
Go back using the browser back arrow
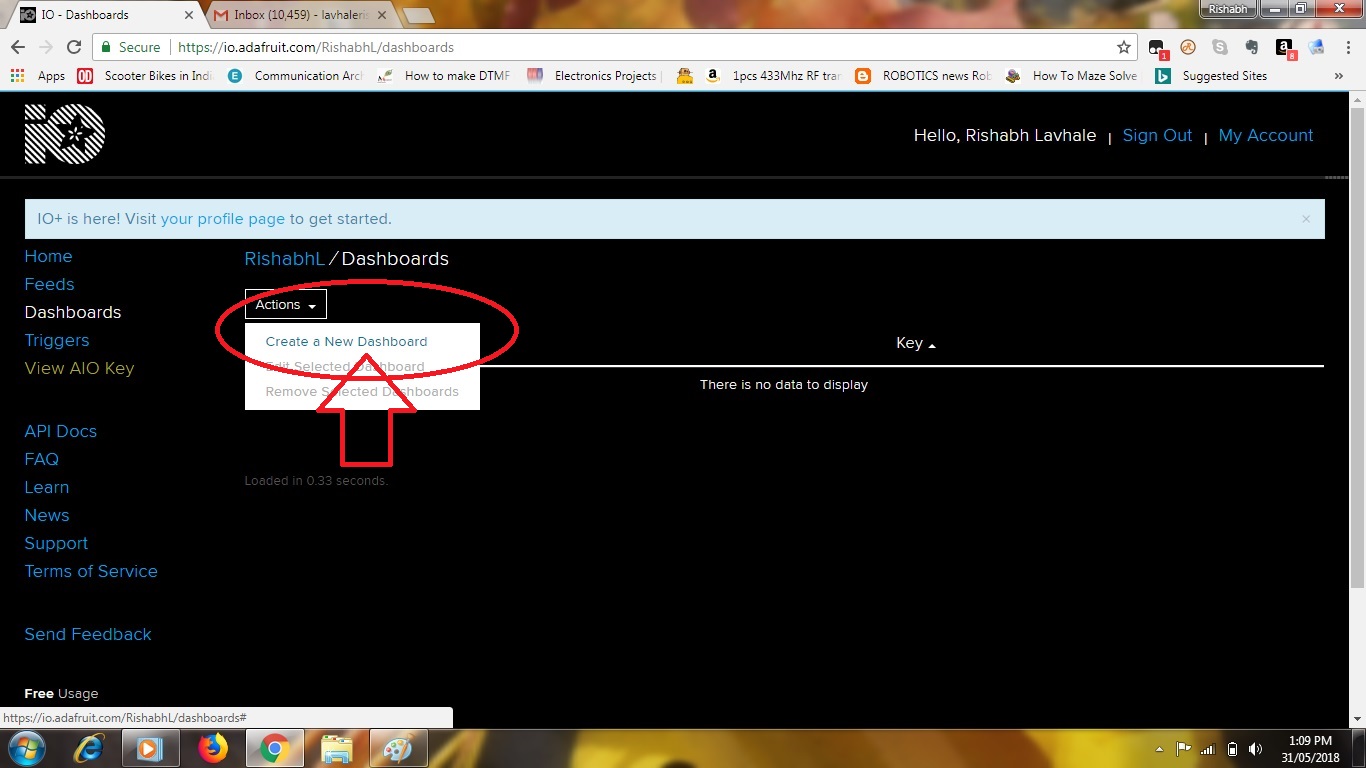[x=18, y=47]
